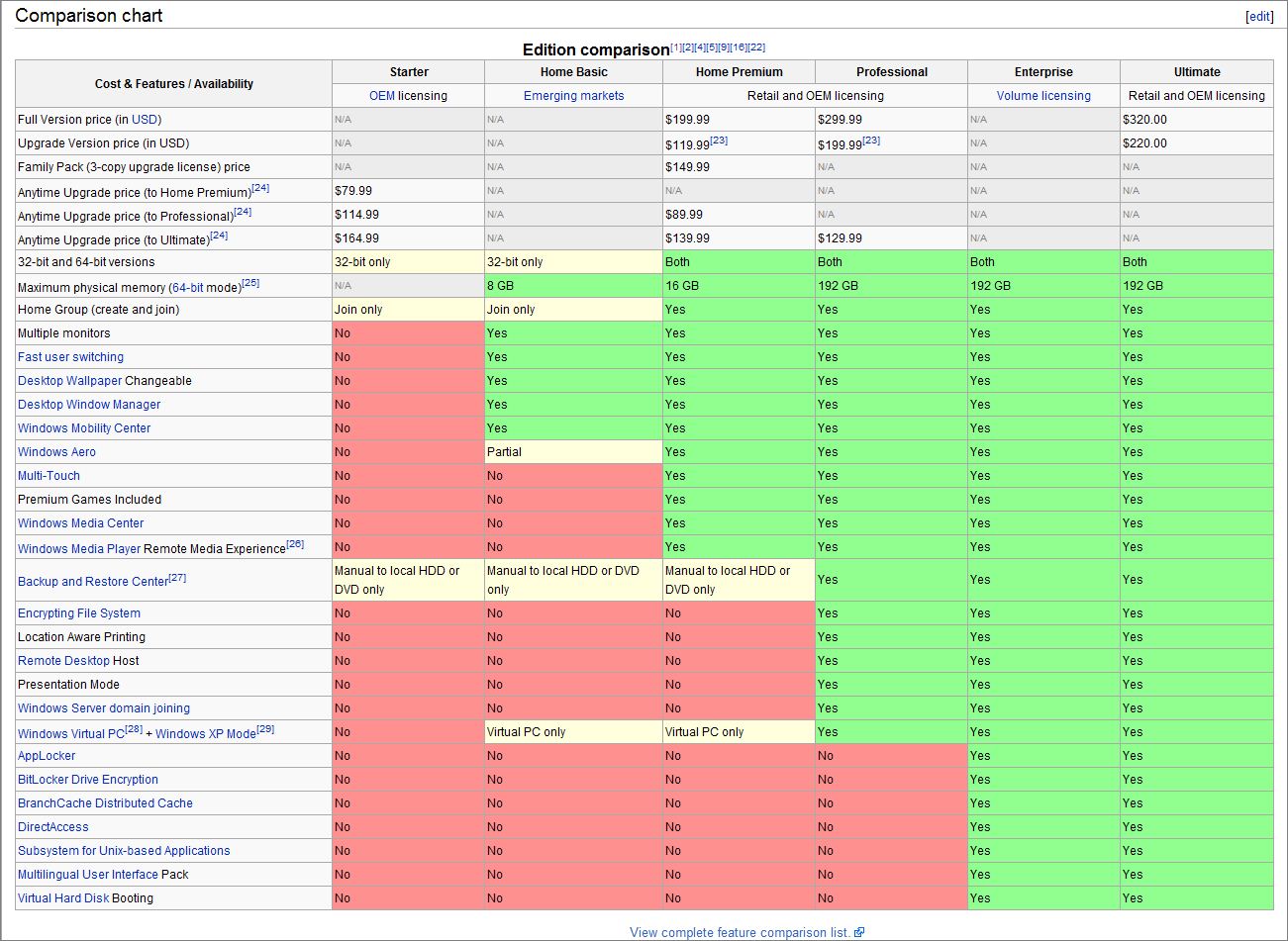Click the $89.99 Home Premium upgrade cell
The image size is (1288, 941).
(x=739, y=215)
